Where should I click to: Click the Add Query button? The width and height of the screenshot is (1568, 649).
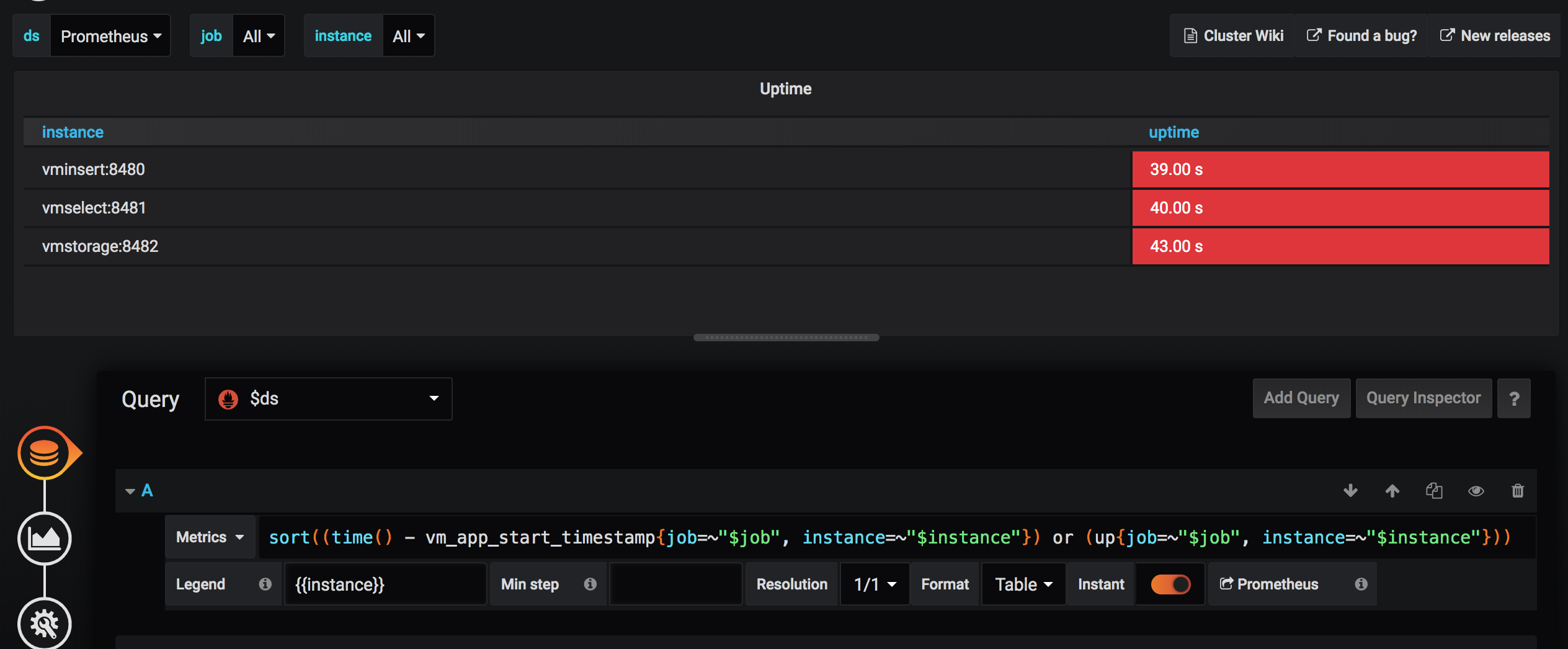click(1301, 398)
